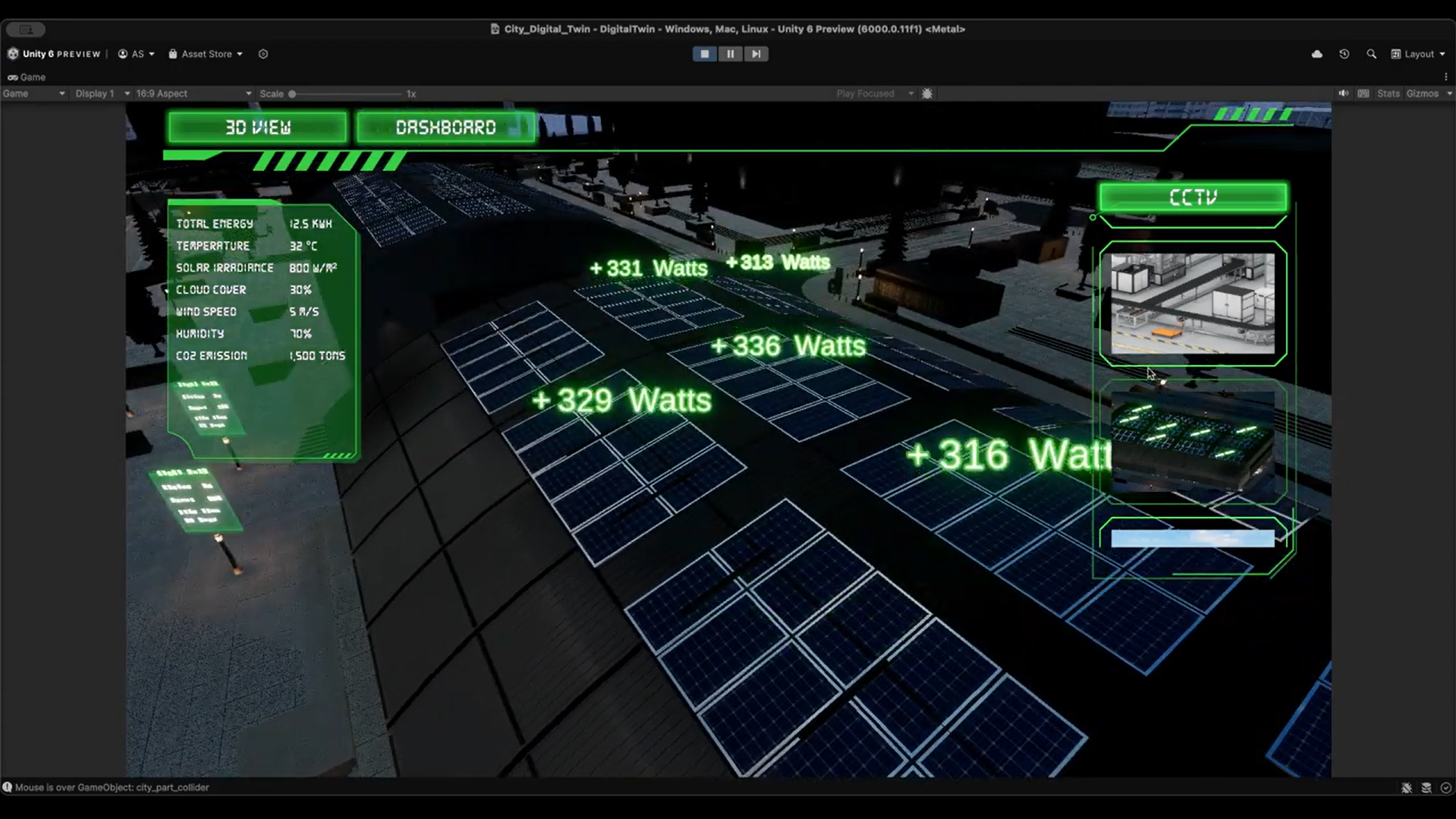The image size is (1456, 819).
Task: Click the activity indicator icon in status bar
Action: pyautogui.click(x=1446, y=788)
